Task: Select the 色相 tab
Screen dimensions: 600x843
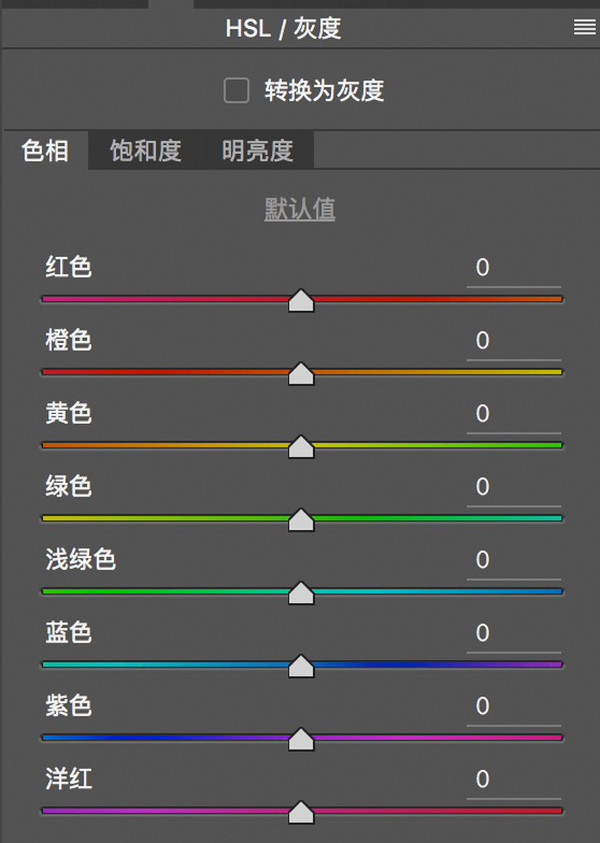Action: click(44, 151)
